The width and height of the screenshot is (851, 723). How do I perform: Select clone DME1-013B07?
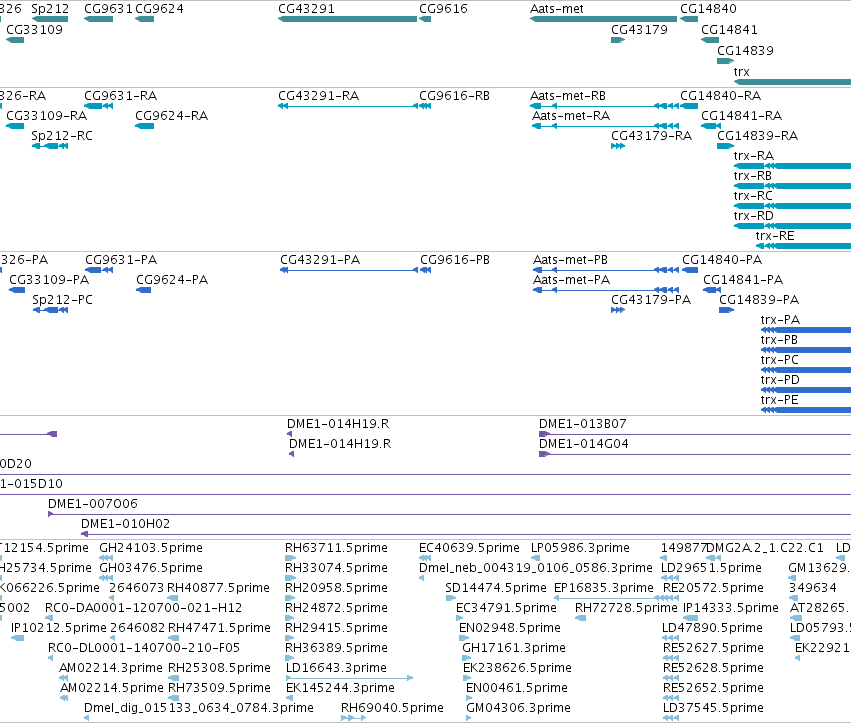(582, 424)
